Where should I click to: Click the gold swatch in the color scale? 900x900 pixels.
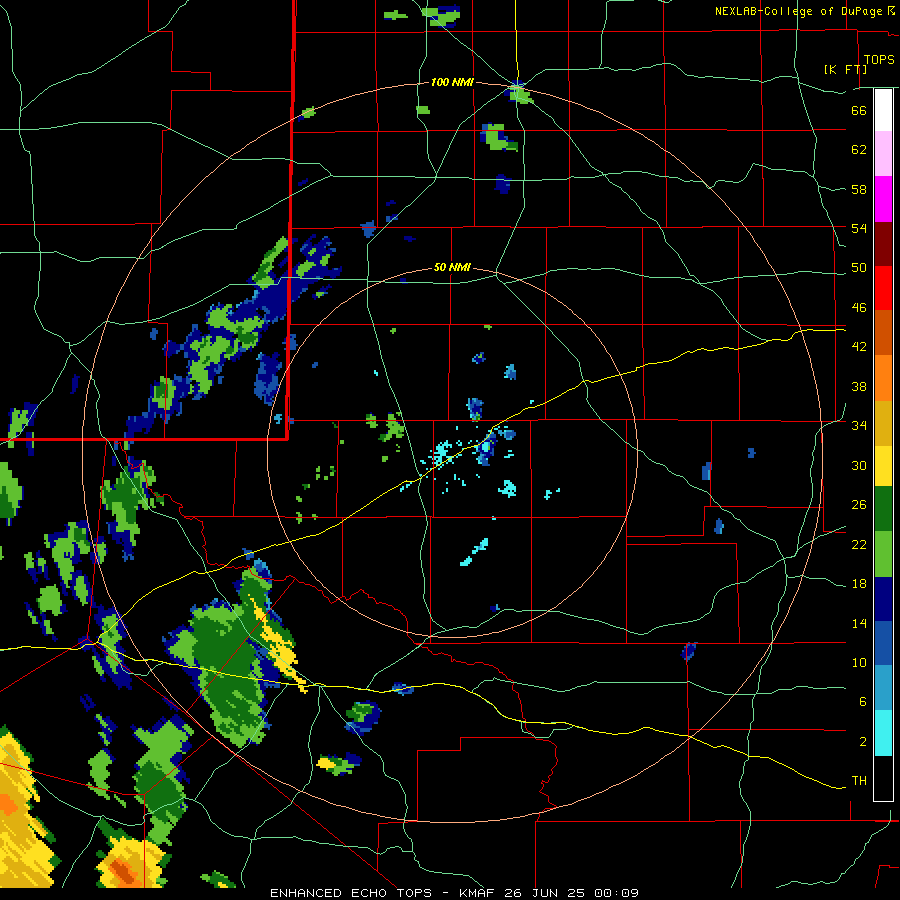tap(883, 423)
